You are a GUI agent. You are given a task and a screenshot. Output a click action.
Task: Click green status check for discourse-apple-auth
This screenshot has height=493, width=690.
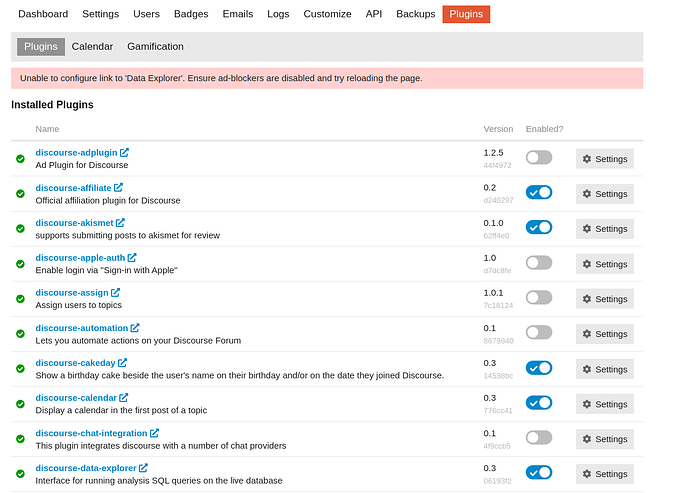(20, 264)
